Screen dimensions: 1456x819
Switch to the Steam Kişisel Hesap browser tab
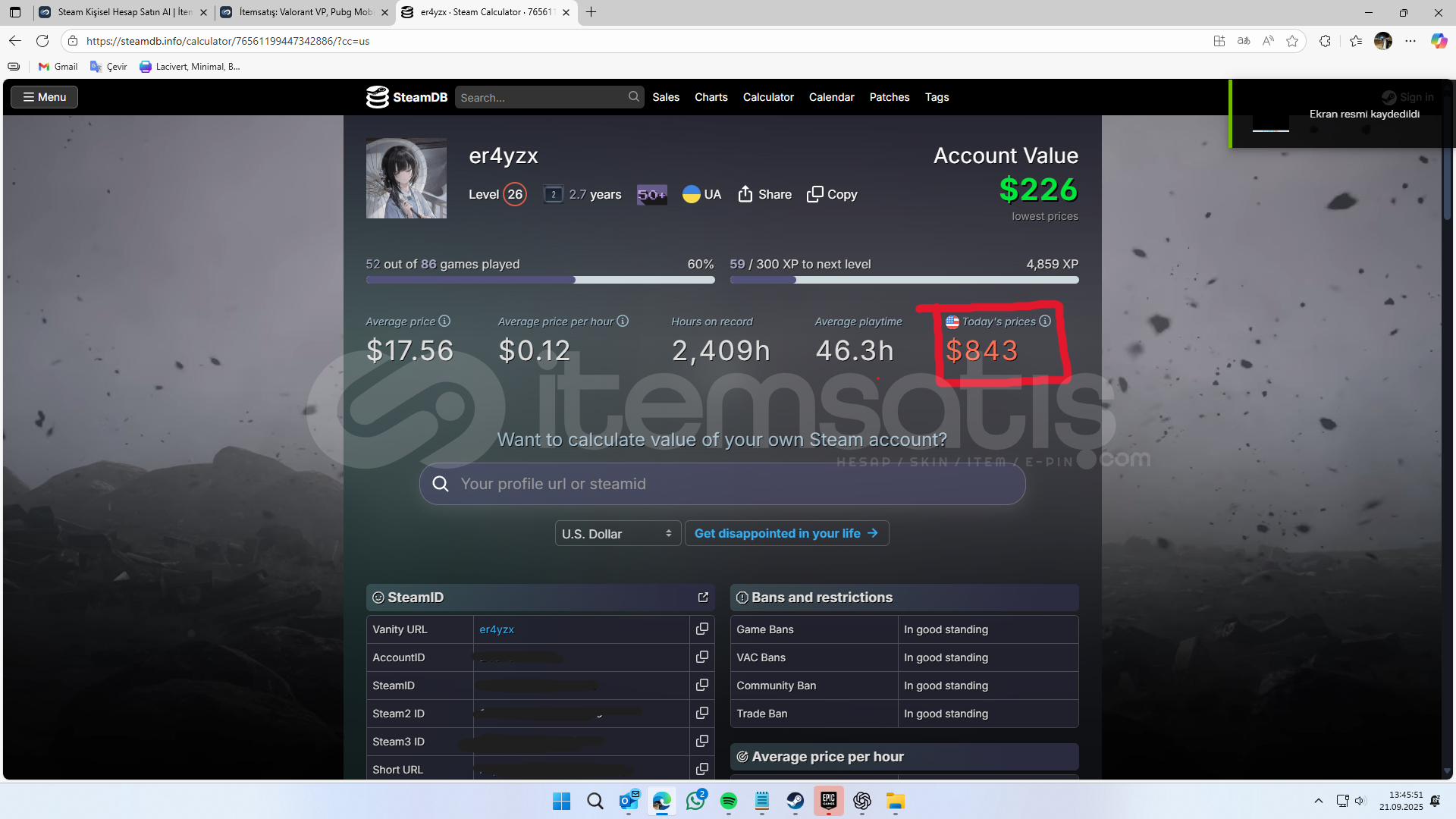(121, 12)
